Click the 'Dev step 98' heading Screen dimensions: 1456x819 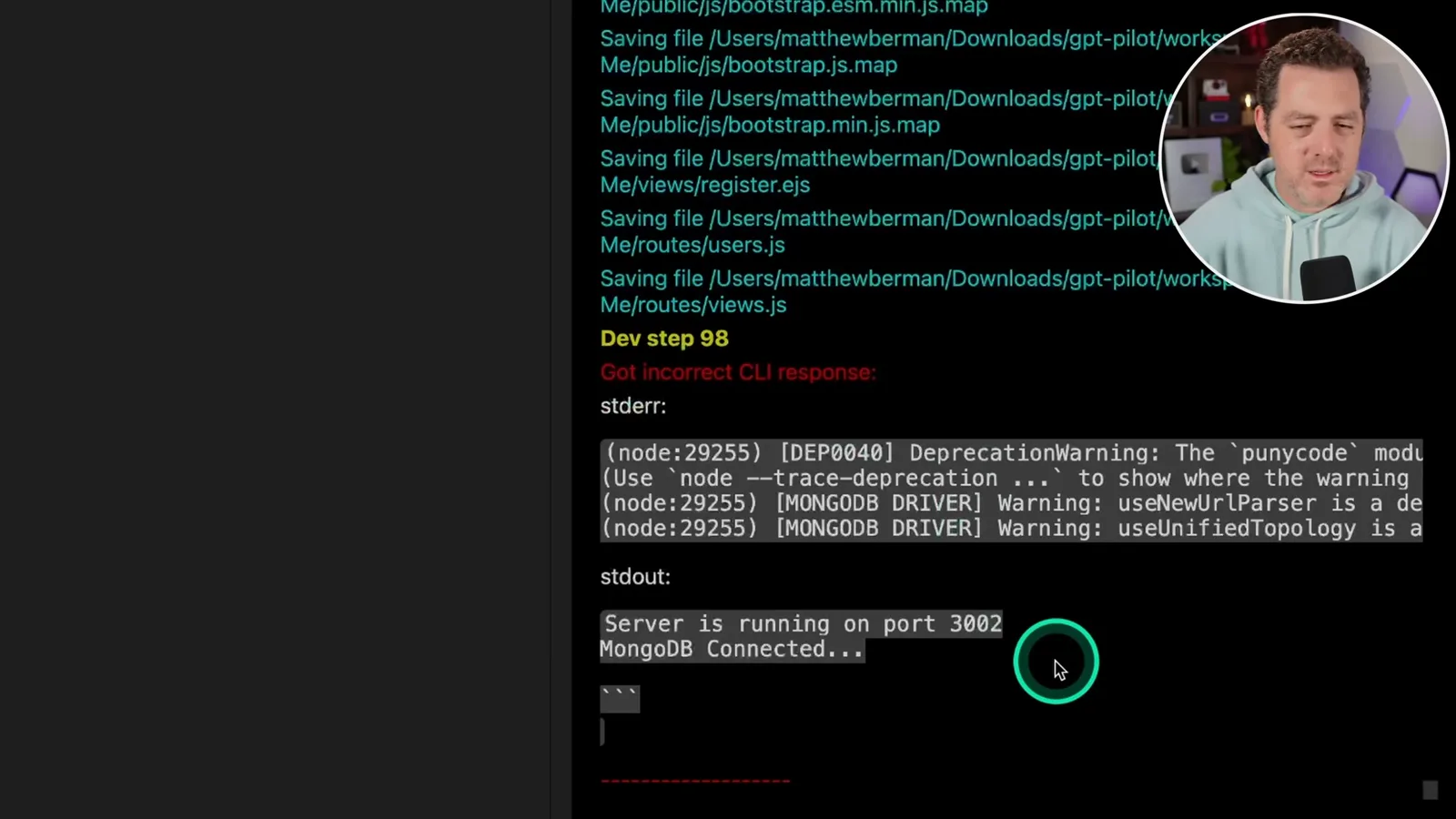[664, 339]
